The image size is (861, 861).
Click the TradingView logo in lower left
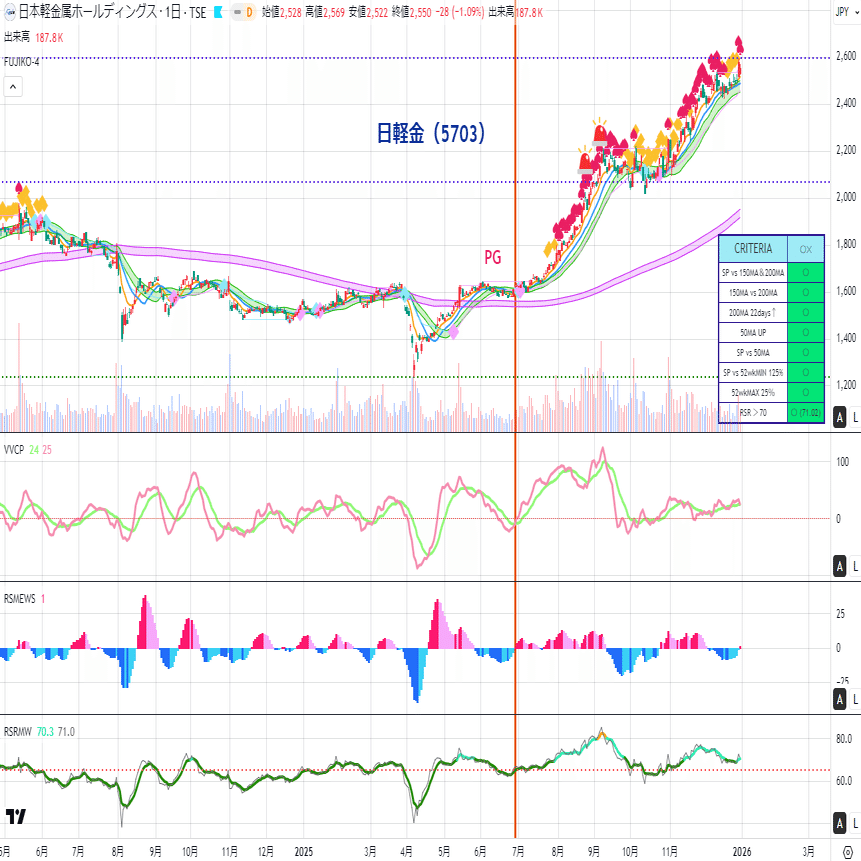pos(16,816)
